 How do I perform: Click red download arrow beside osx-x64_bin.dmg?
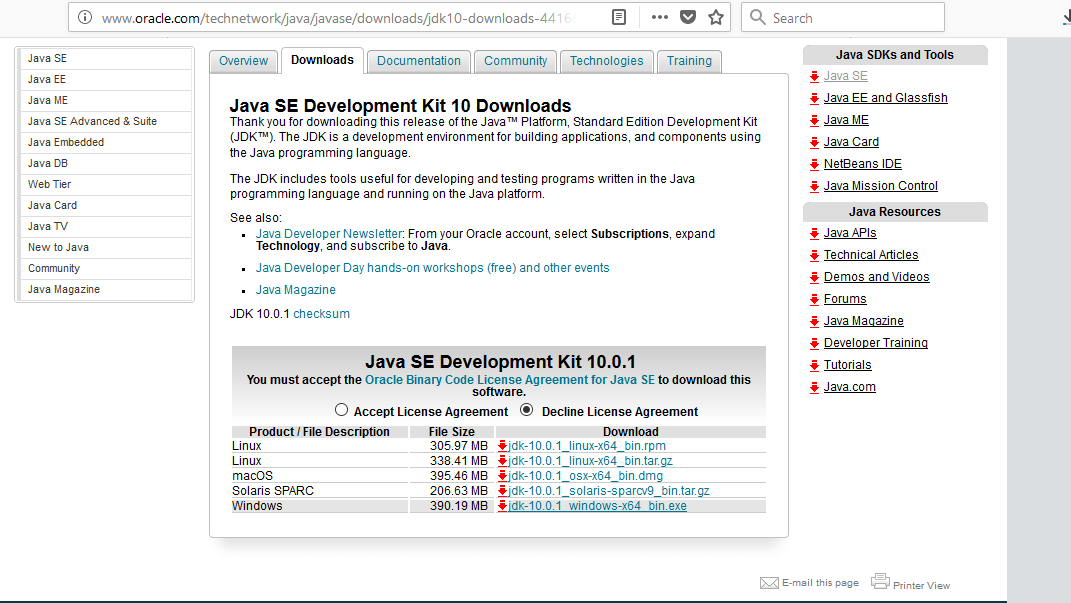502,476
